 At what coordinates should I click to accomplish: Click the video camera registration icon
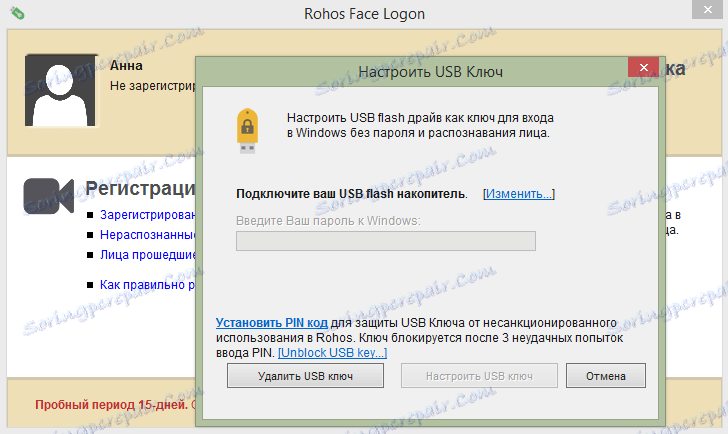(x=49, y=196)
